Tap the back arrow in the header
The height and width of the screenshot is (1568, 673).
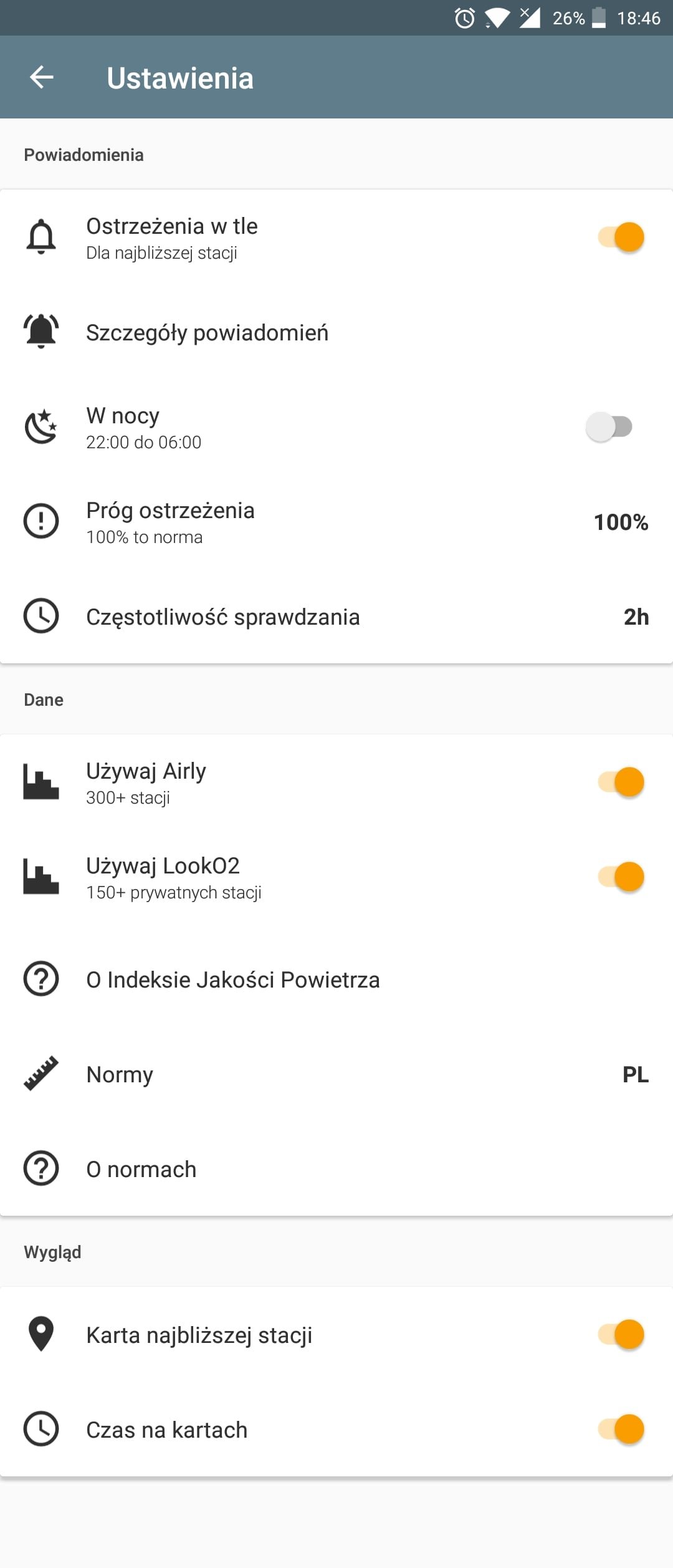click(x=42, y=77)
